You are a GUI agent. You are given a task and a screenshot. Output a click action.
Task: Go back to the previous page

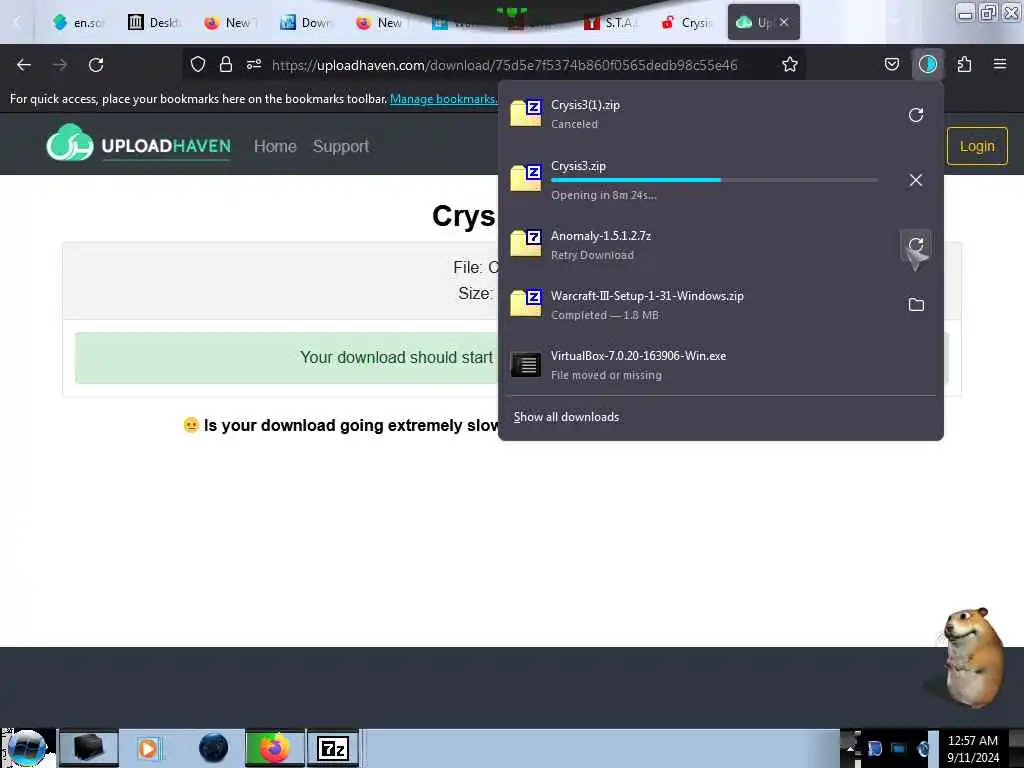coord(24,65)
